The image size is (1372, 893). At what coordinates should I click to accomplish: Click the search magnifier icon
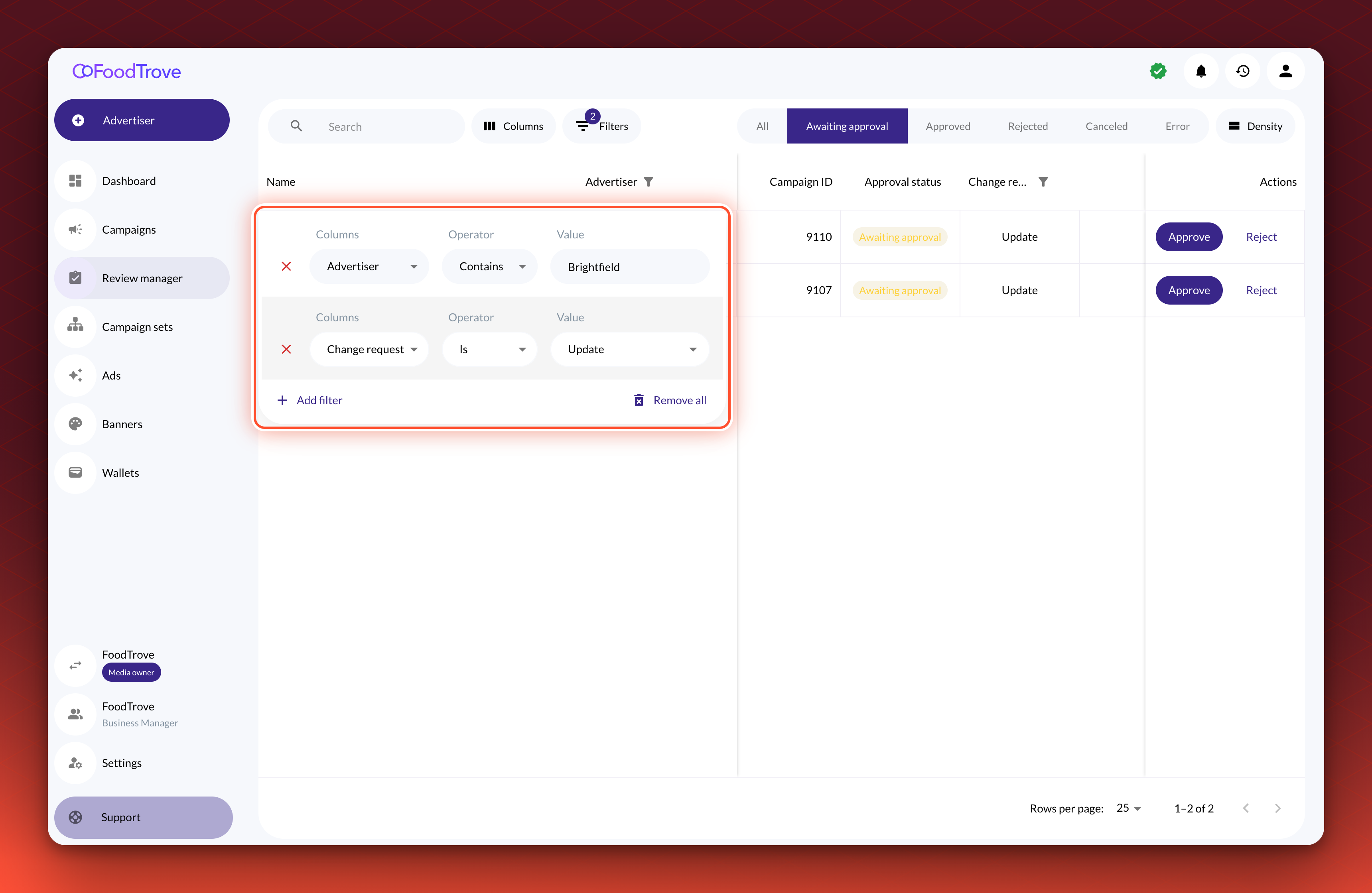(296, 126)
